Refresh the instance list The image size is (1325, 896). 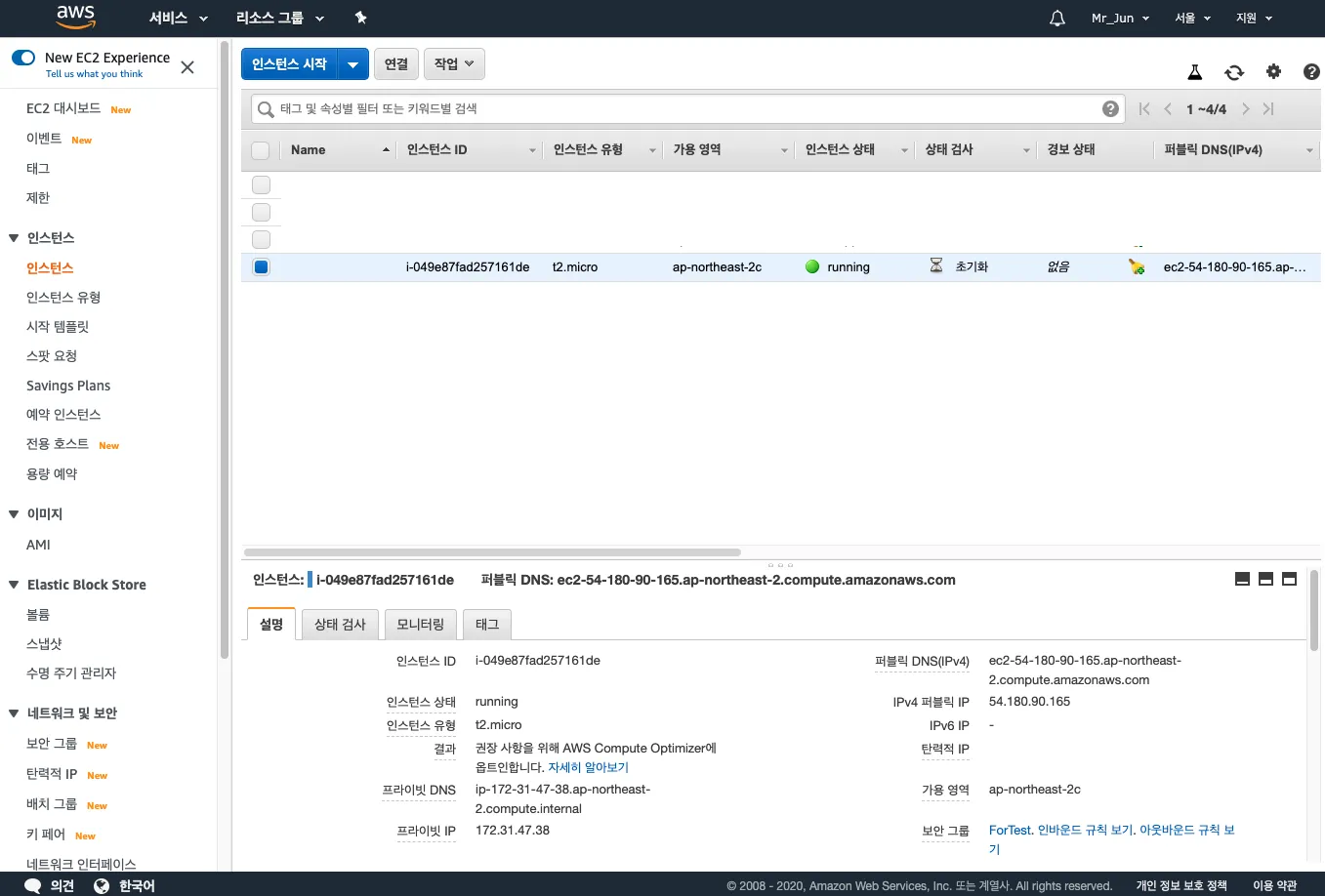tap(1234, 72)
